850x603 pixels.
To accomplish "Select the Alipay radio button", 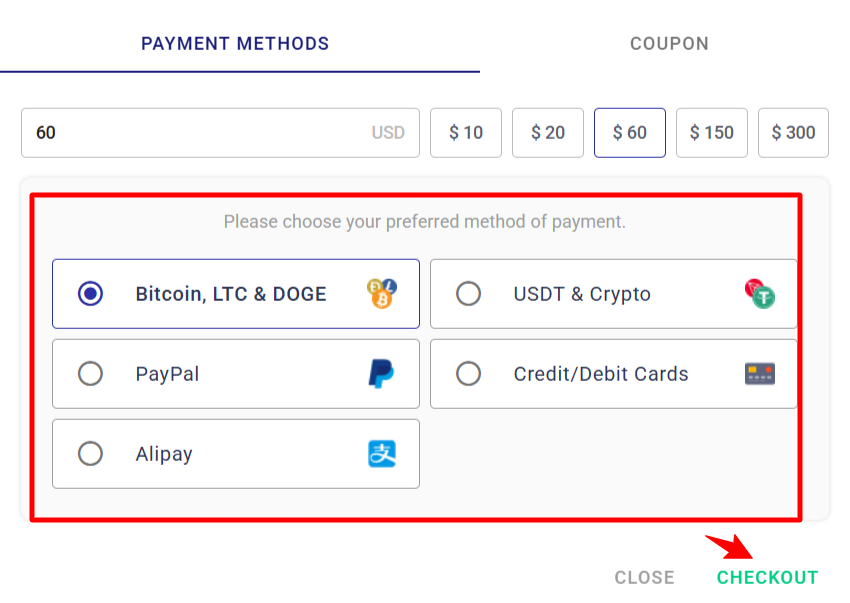I will click(90, 454).
